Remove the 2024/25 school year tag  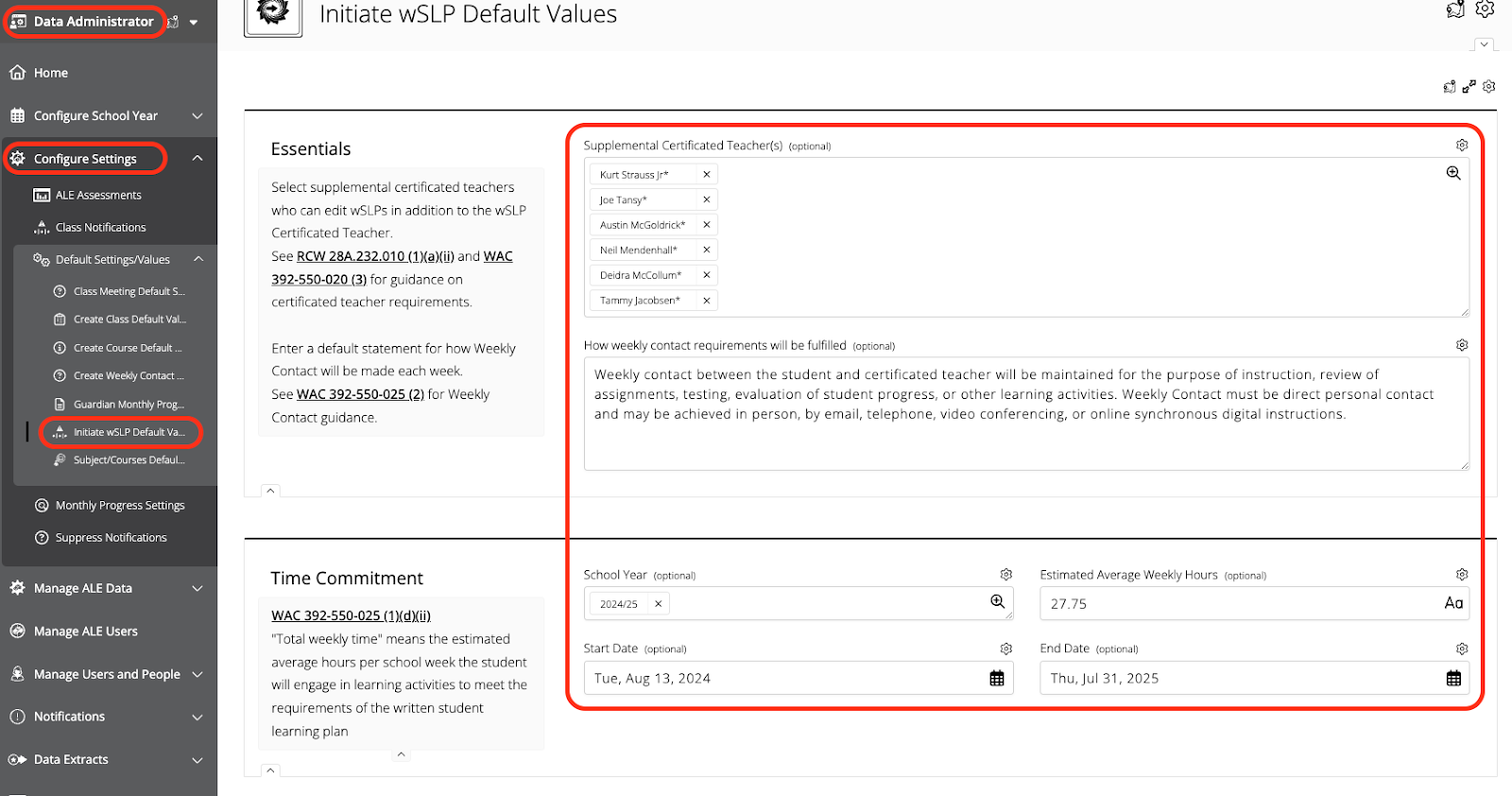658,604
